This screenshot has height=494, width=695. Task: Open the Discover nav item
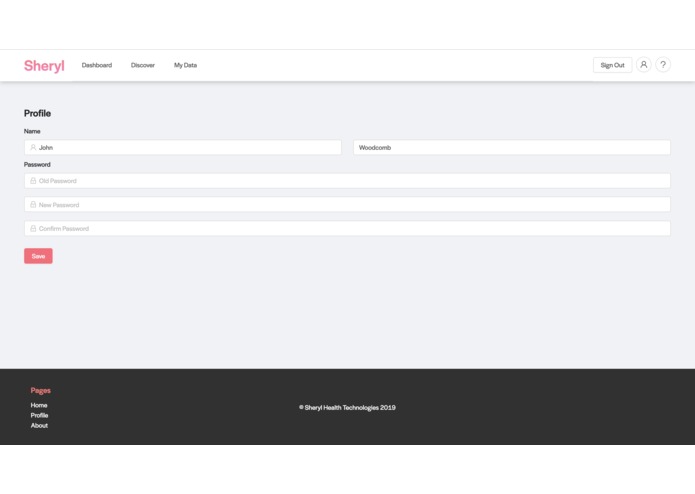click(x=143, y=65)
